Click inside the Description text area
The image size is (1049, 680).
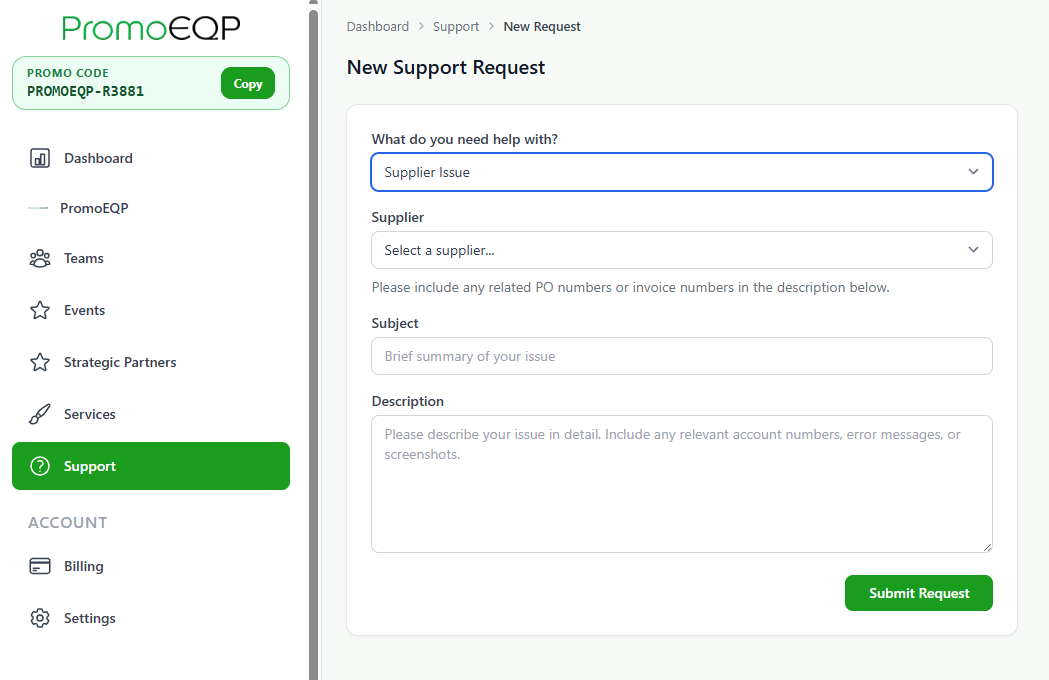click(x=682, y=484)
